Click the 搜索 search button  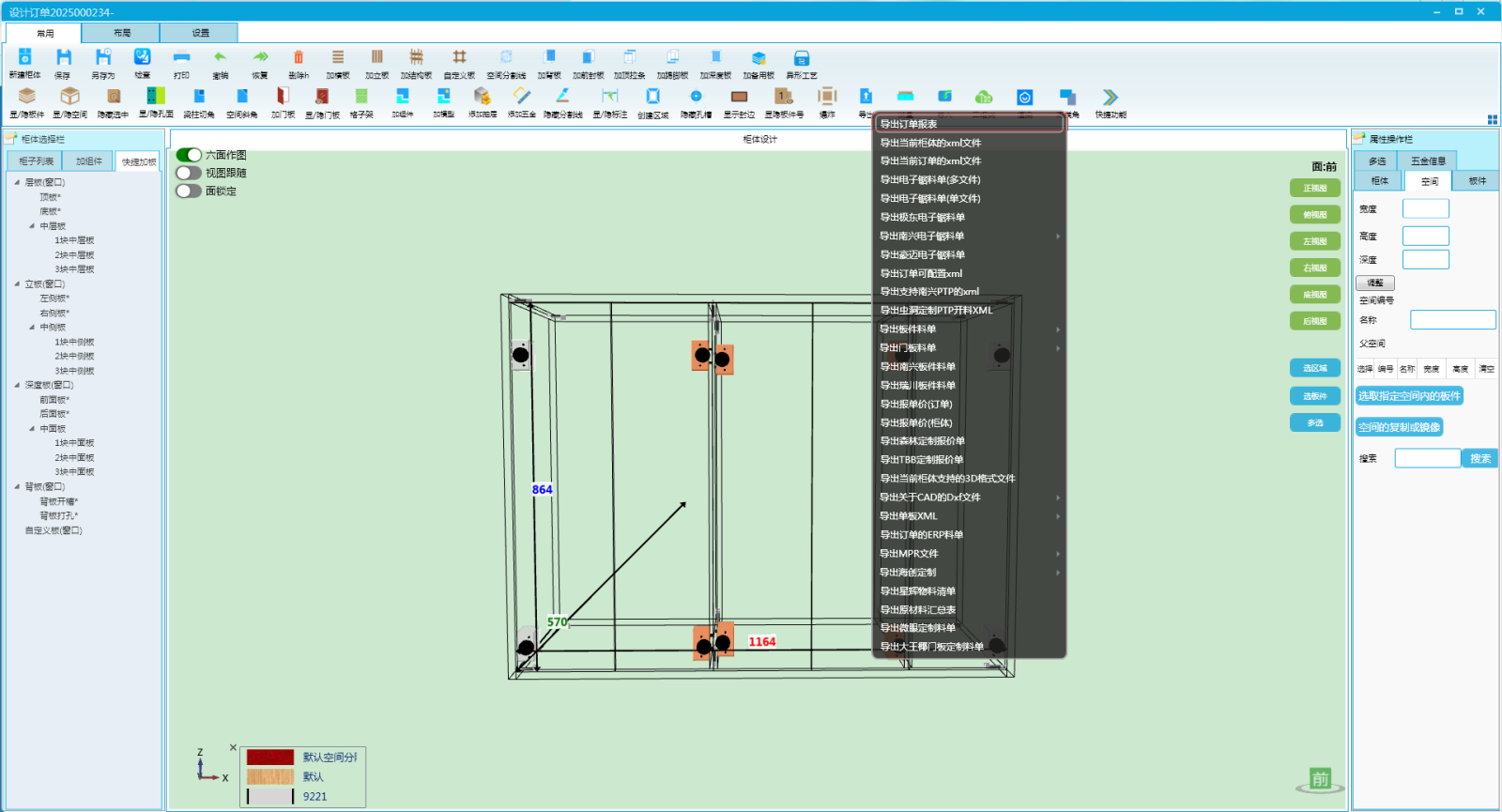pos(1479,458)
